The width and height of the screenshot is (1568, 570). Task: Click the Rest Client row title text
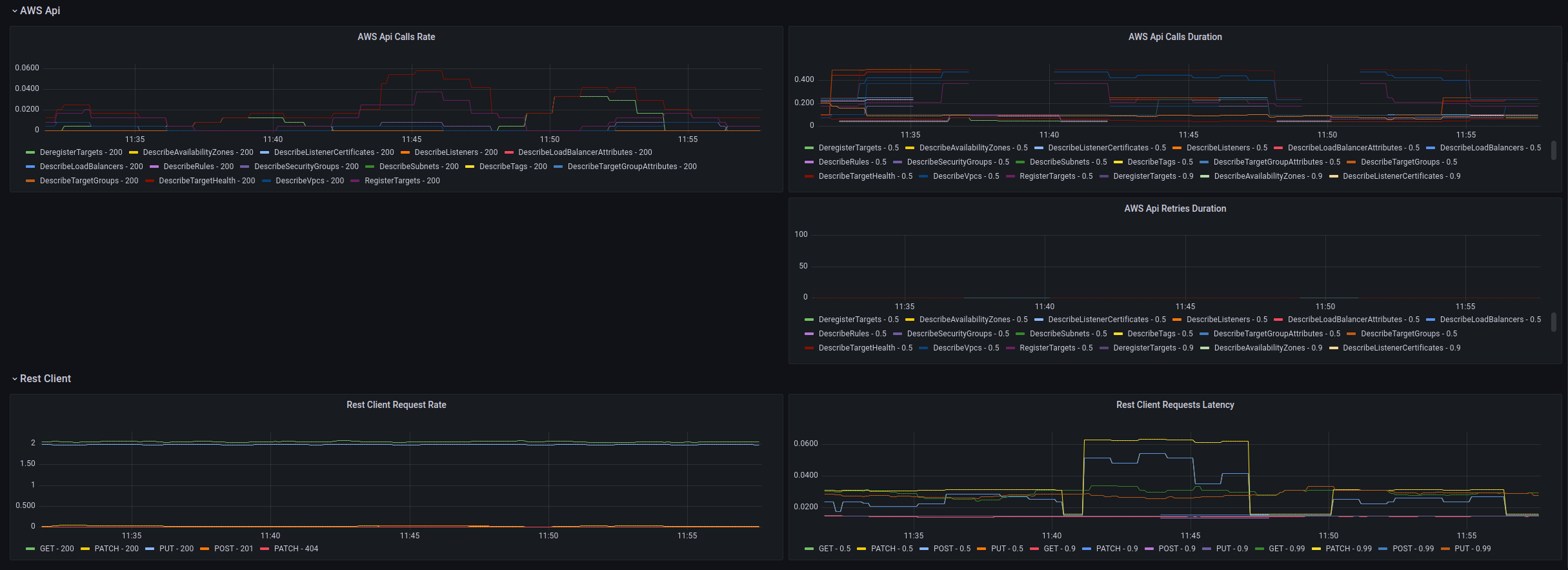coord(45,379)
